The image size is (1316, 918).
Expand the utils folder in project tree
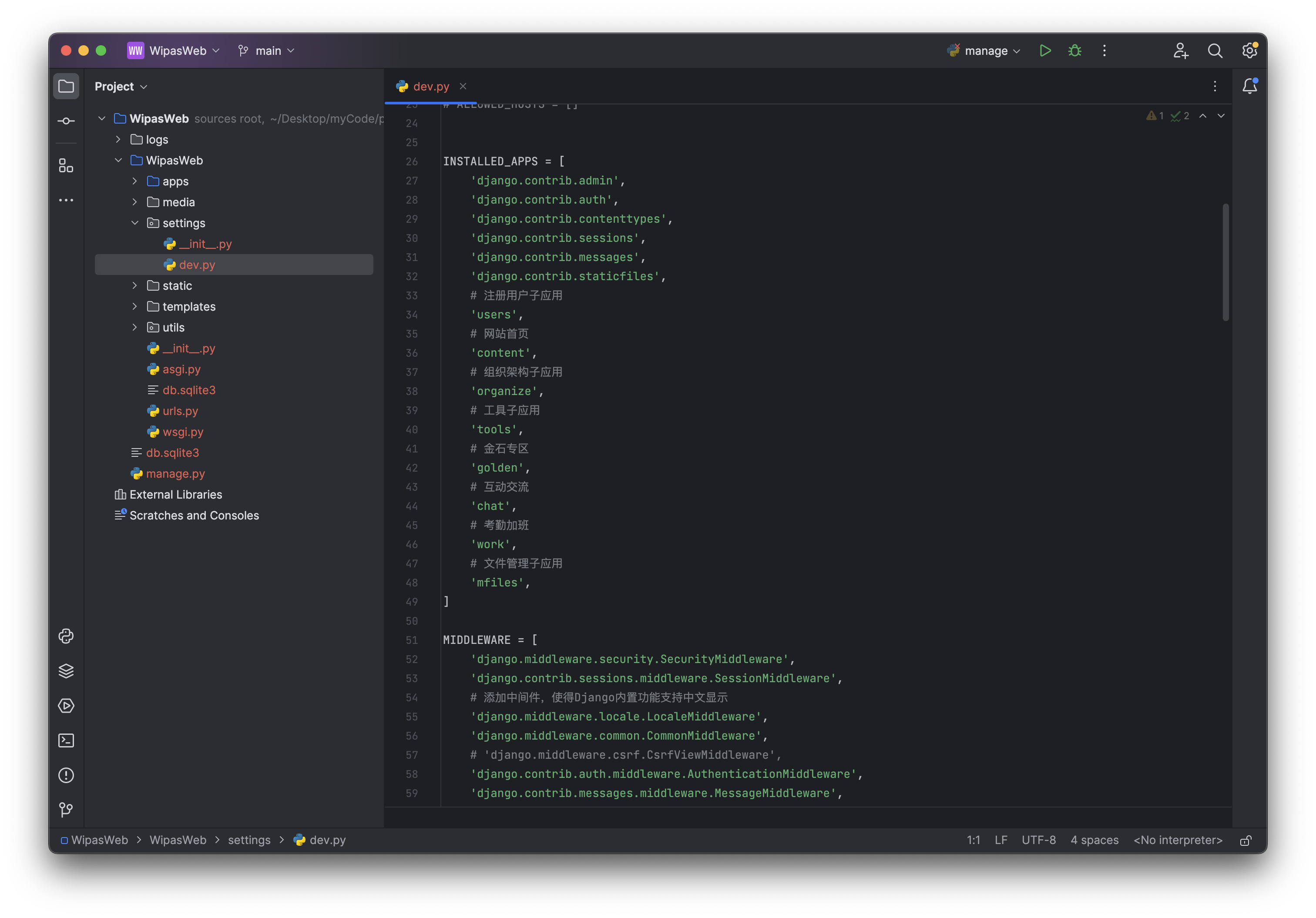pos(135,327)
